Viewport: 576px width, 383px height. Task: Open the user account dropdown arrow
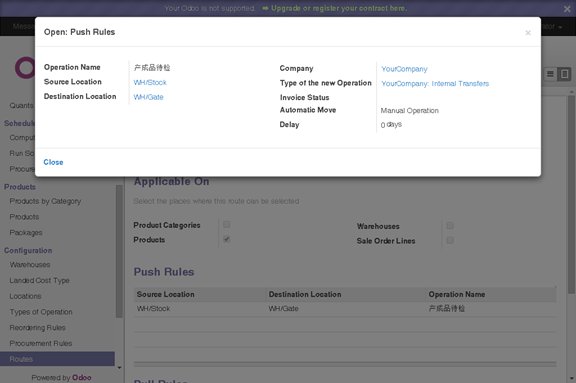tap(560, 27)
